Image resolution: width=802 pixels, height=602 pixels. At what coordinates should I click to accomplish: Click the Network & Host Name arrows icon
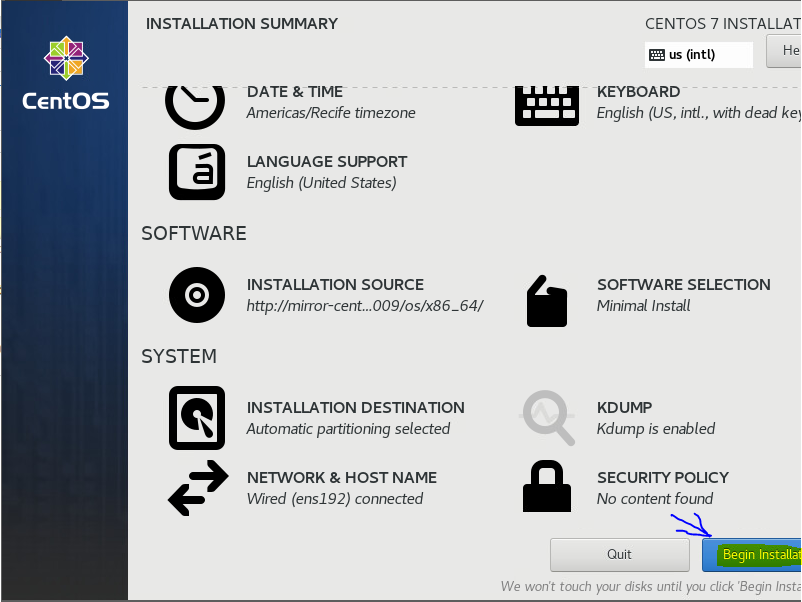point(196,488)
